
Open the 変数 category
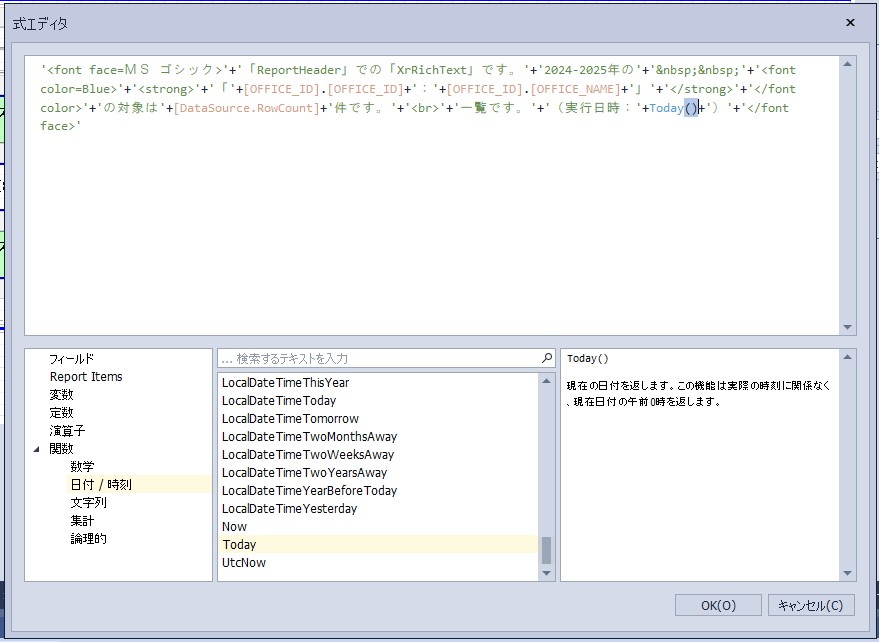click(x=61, y=394)
